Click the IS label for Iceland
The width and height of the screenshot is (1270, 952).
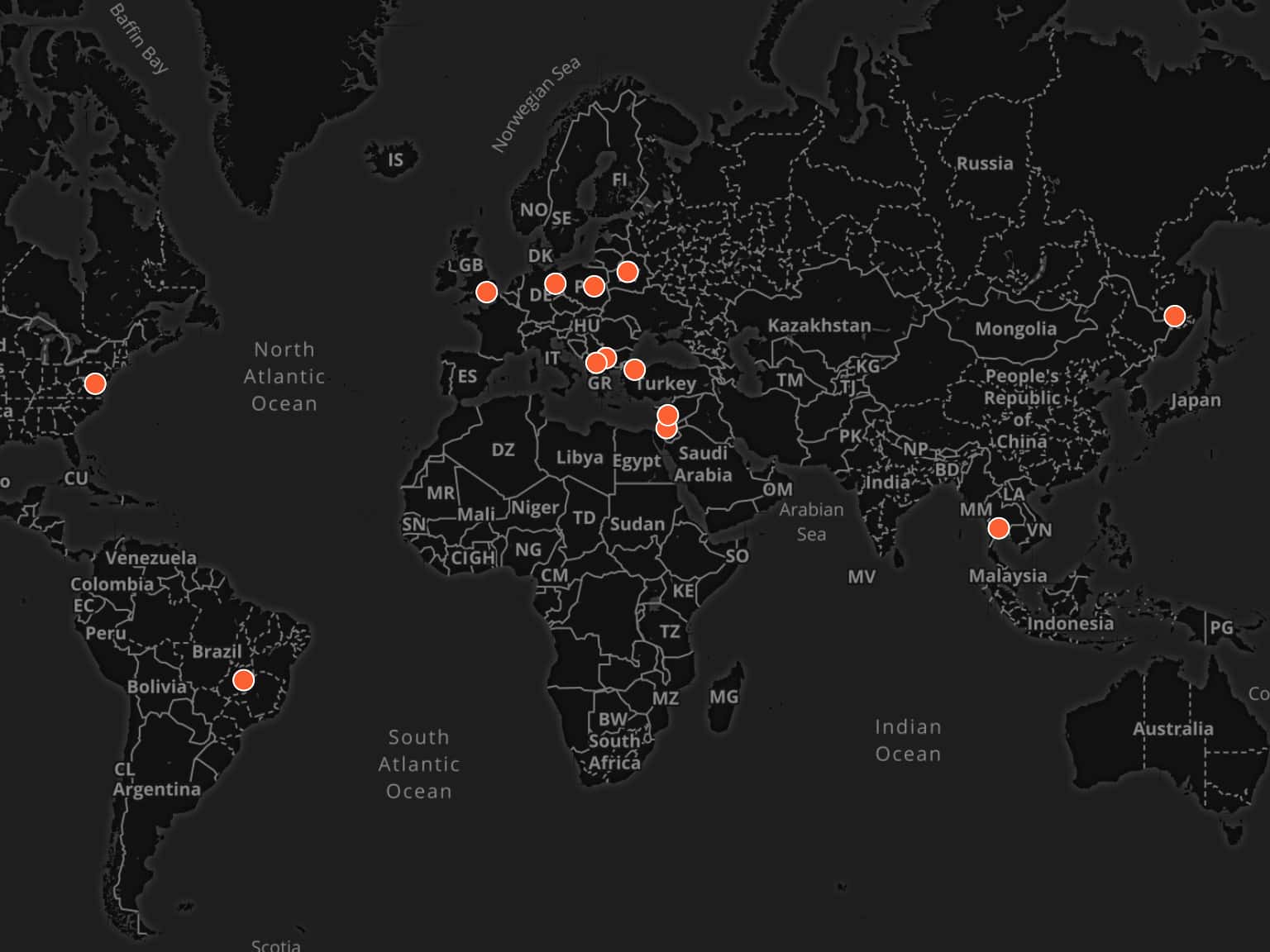click(x=395, y=159)
